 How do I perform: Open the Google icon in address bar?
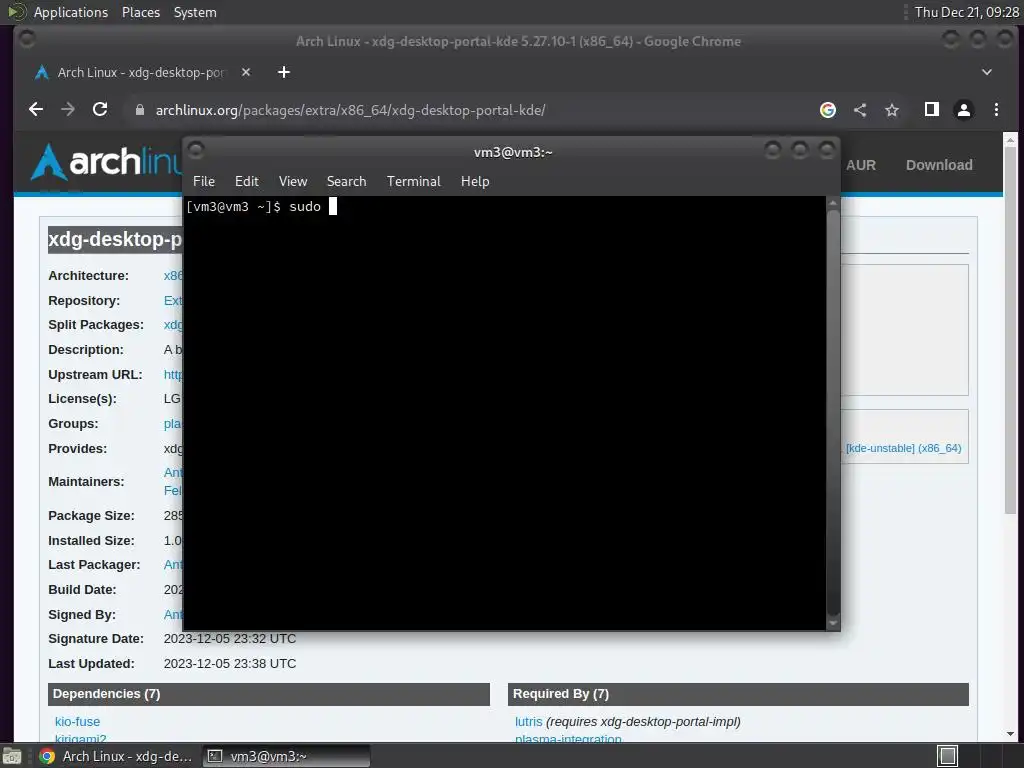pyautogui.click(x=827, y=110)
